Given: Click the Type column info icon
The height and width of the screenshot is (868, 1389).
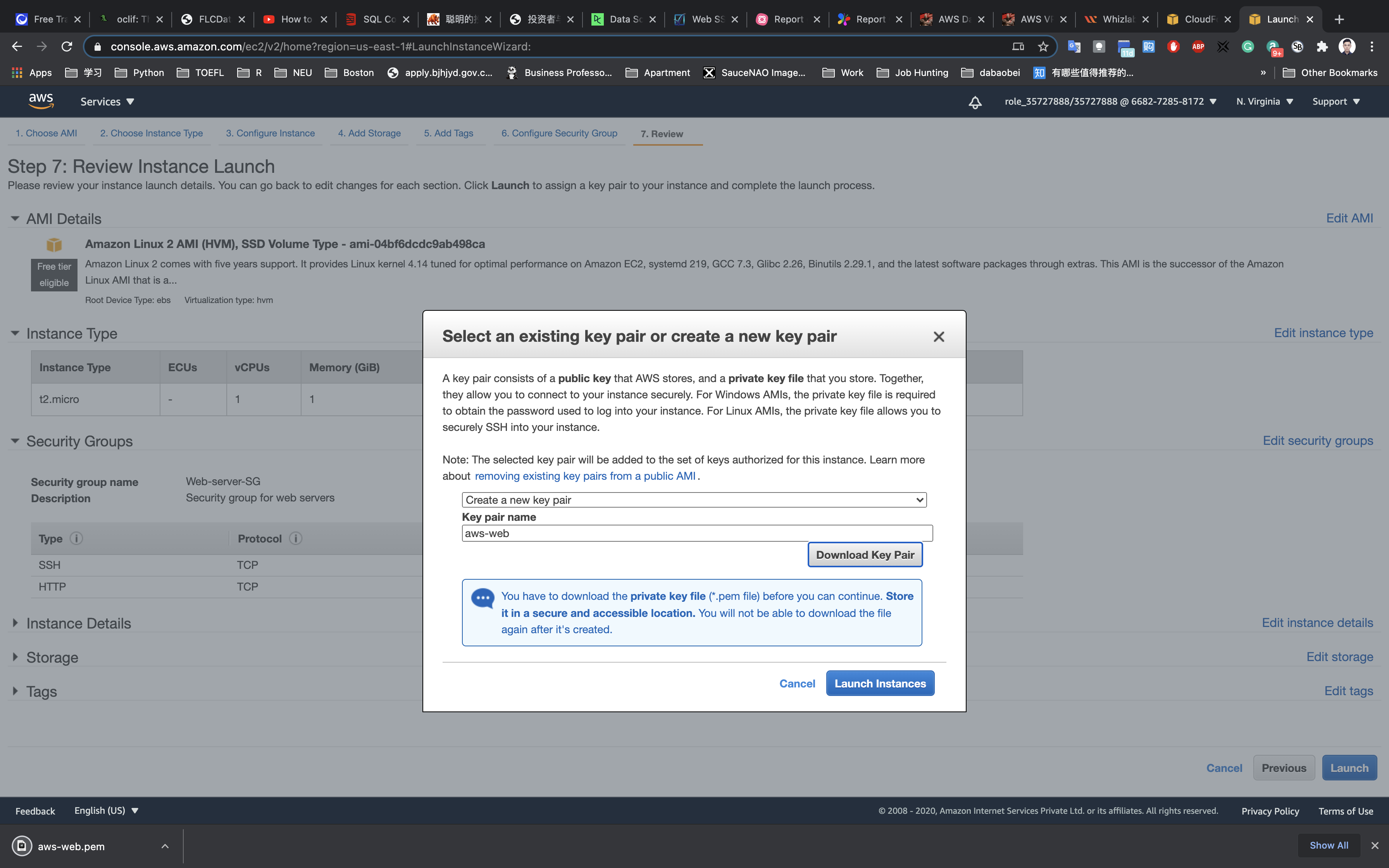Looking at the screenshot, I should tap(76, 539).
